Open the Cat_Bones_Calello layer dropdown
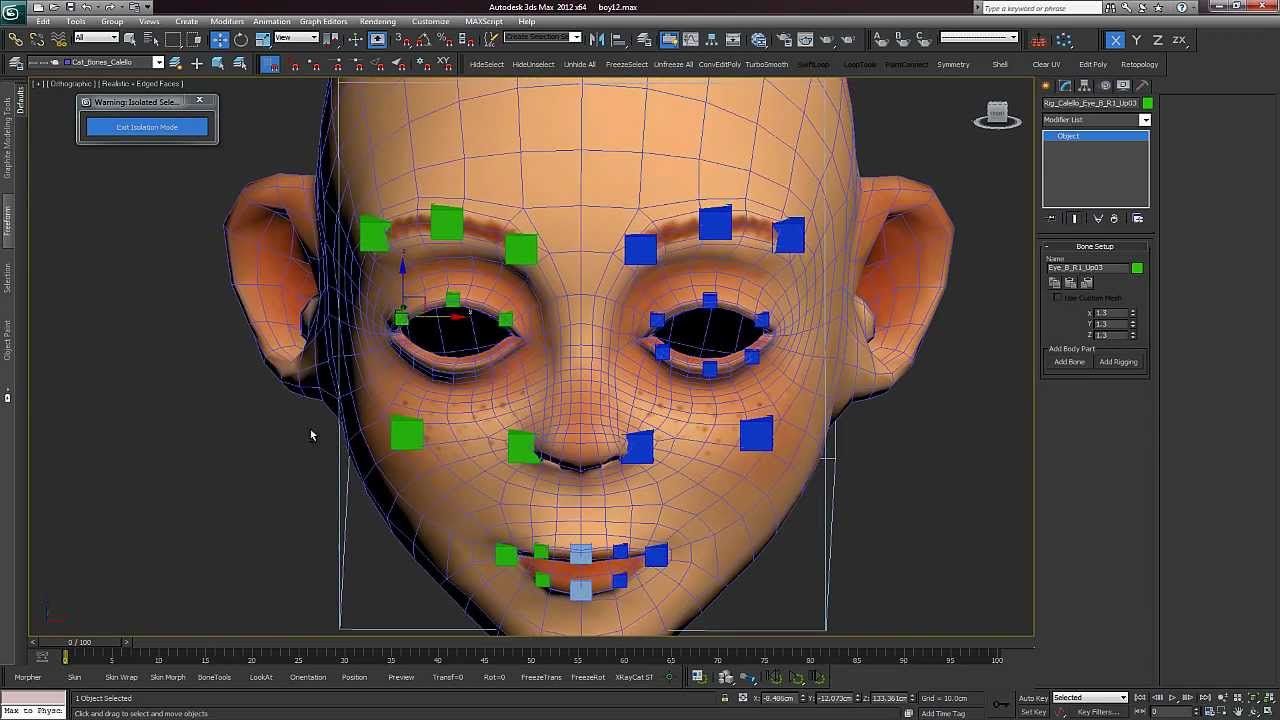 pyautogui.click(x=157, y=63)
